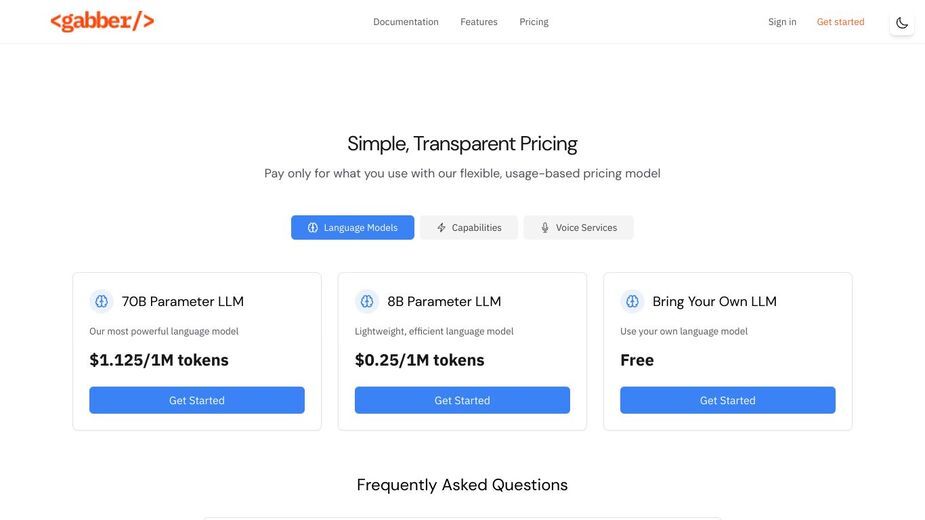Viewport: 925px width, 520px height.
Task: Get Started with the 70B Parameter LLM
Action: [x=197, y=400]
